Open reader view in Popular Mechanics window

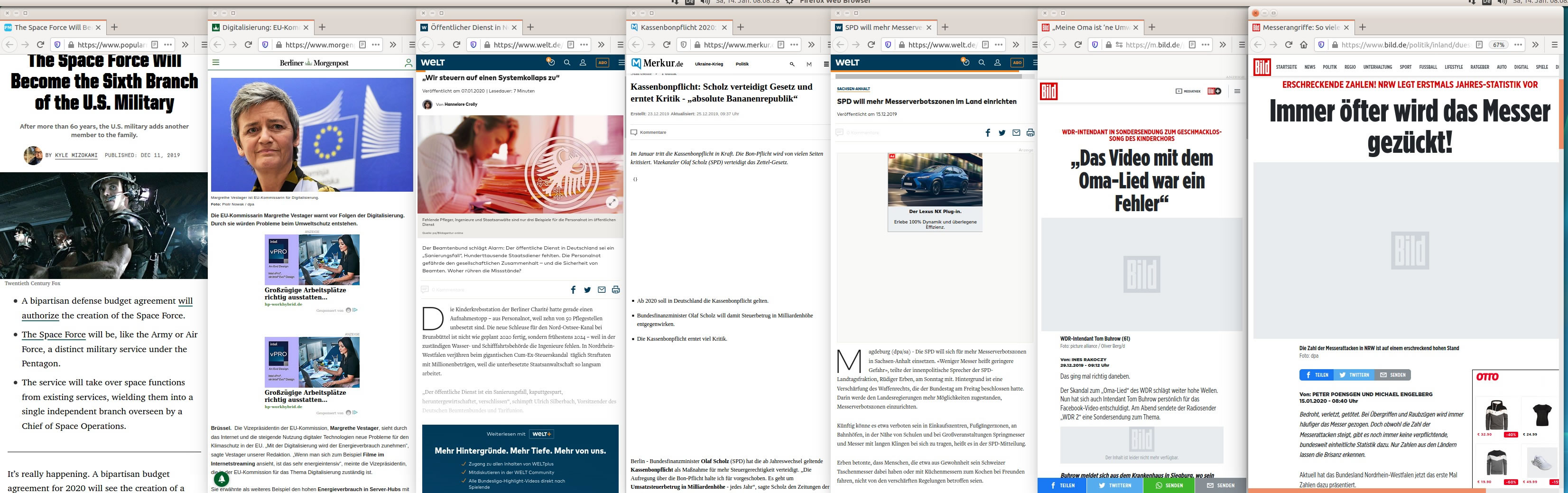[x=155, y=45]
